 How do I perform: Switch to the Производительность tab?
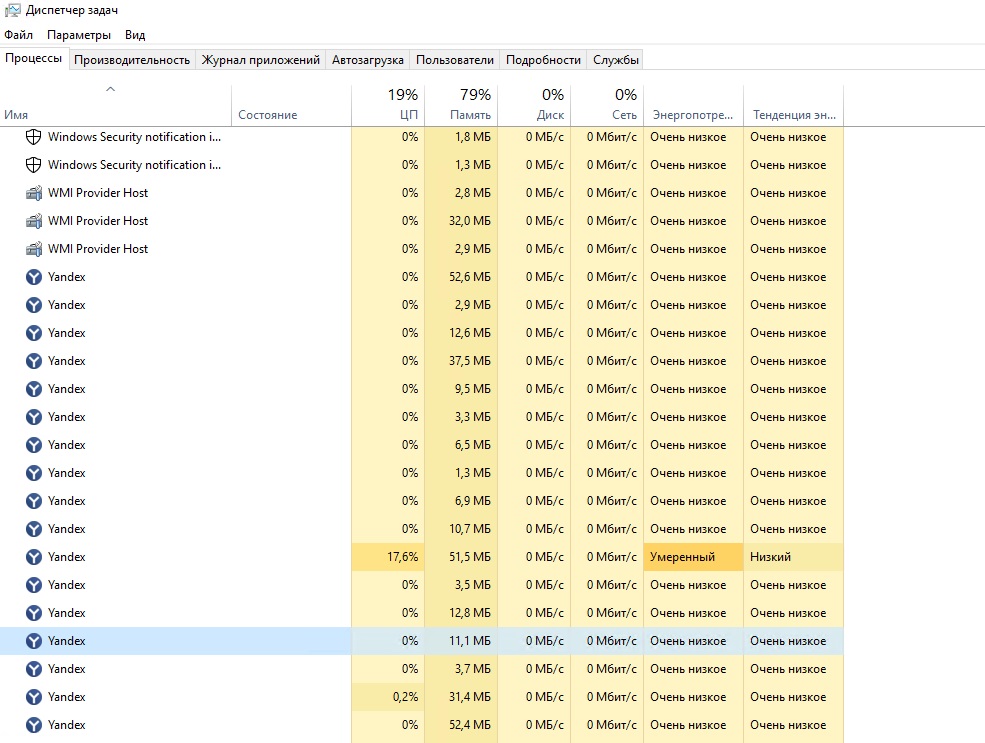click(x=132, y=60)
